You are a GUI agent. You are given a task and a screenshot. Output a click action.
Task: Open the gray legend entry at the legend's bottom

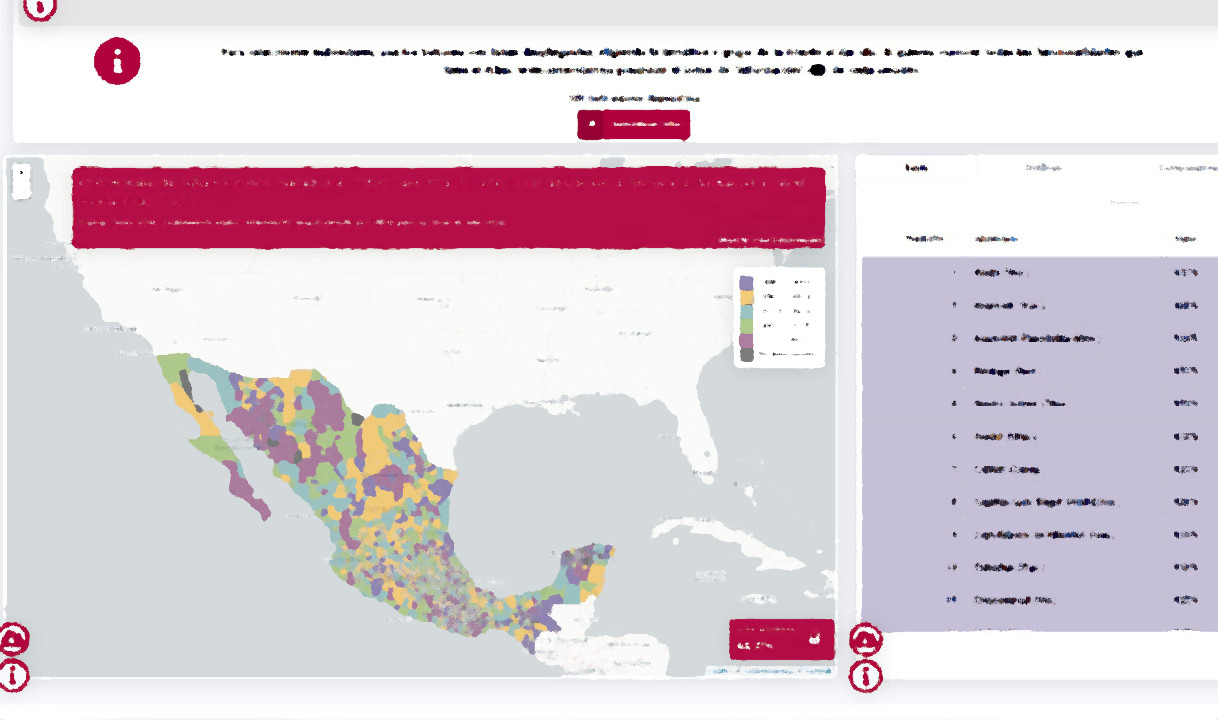(746, 354)
